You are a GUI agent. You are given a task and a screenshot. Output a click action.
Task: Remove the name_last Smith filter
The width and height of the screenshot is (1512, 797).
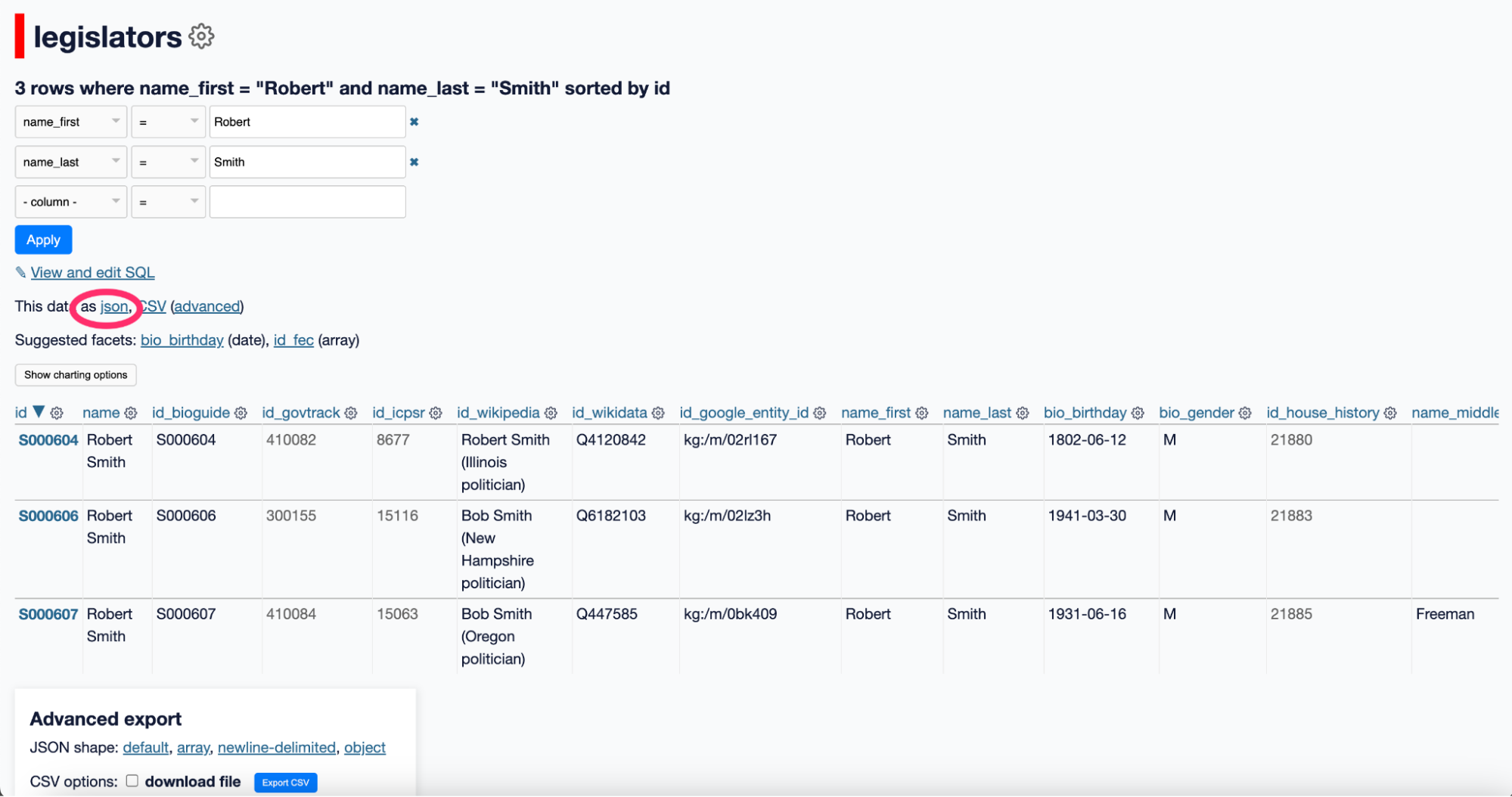[x=414, y=162]
